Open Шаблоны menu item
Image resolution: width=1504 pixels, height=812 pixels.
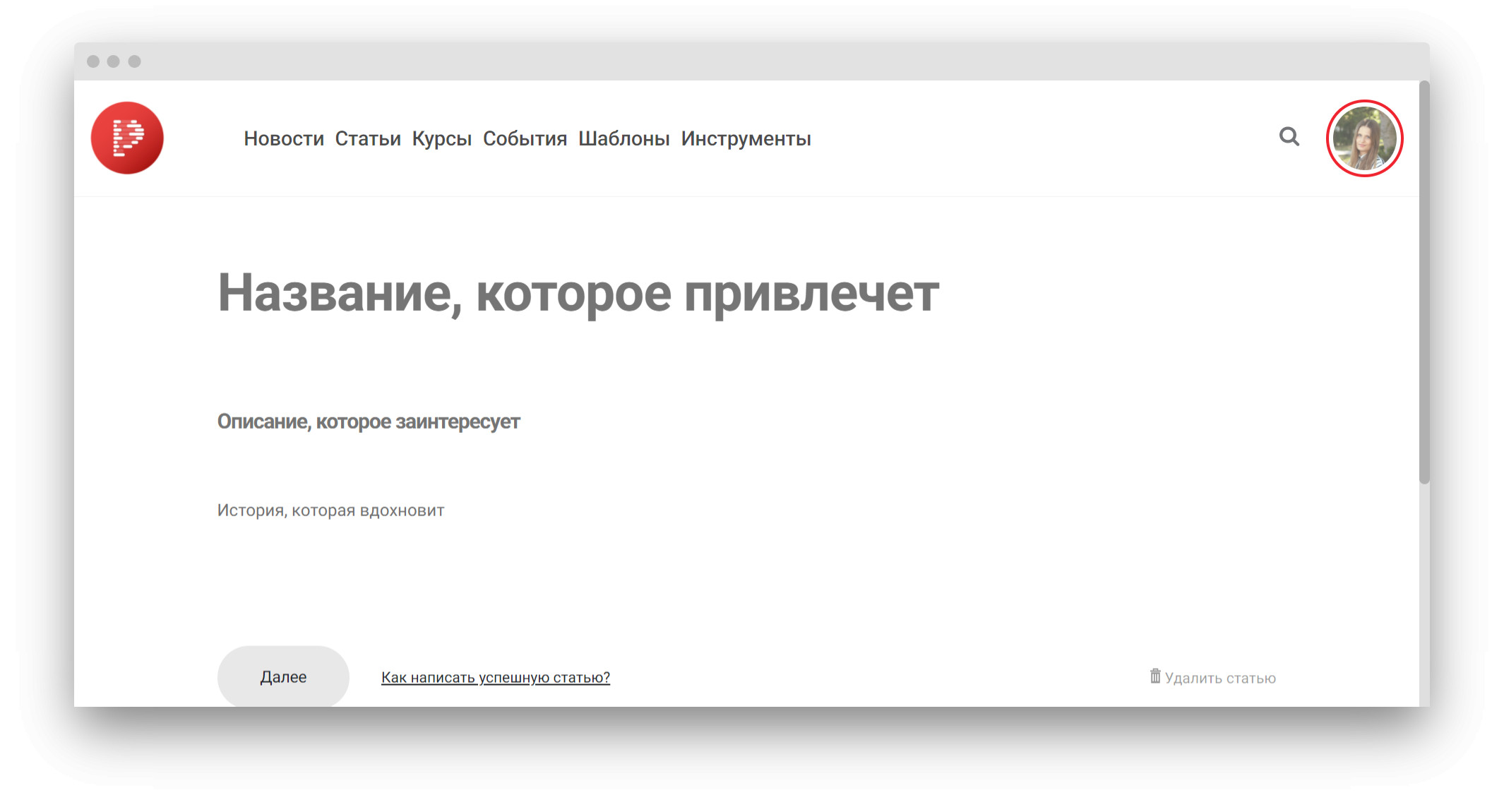pyautogui.click(x=623, y=138)
